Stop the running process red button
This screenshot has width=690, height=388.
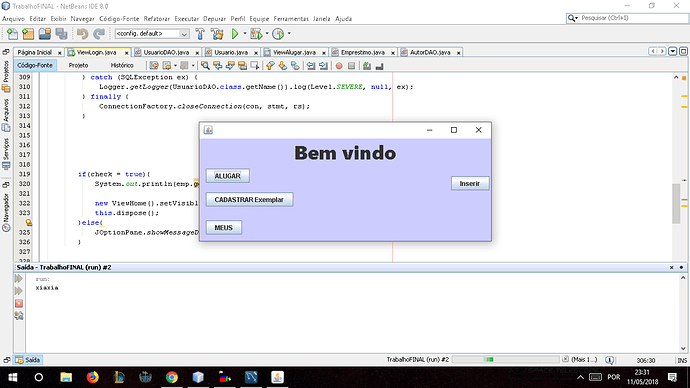(x=18, y=303)
